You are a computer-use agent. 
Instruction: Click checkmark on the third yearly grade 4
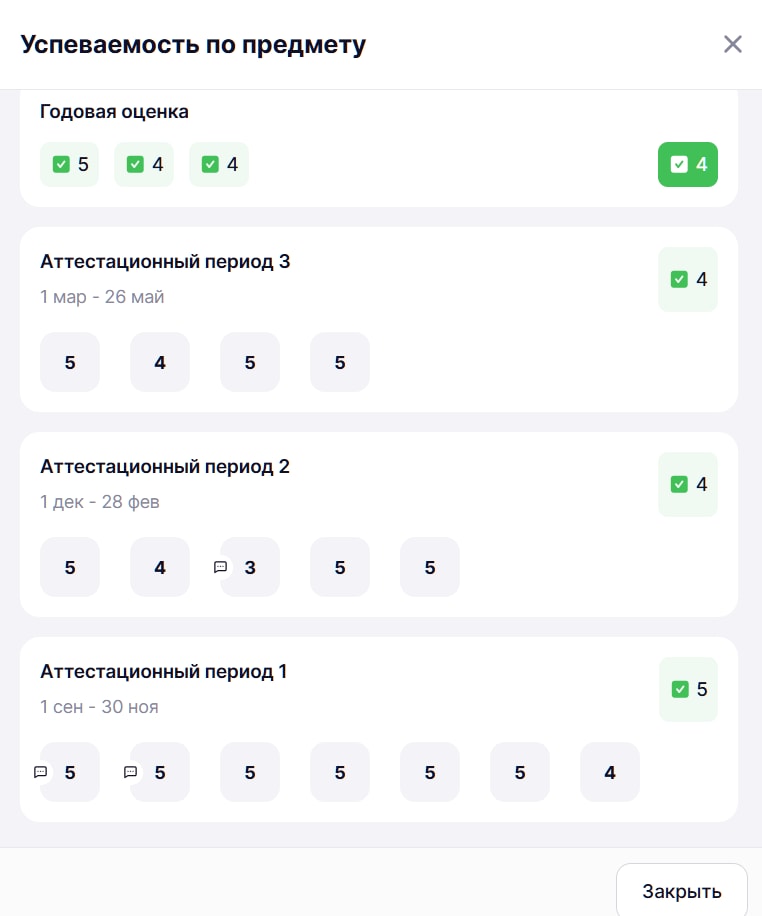pos(210,164)
